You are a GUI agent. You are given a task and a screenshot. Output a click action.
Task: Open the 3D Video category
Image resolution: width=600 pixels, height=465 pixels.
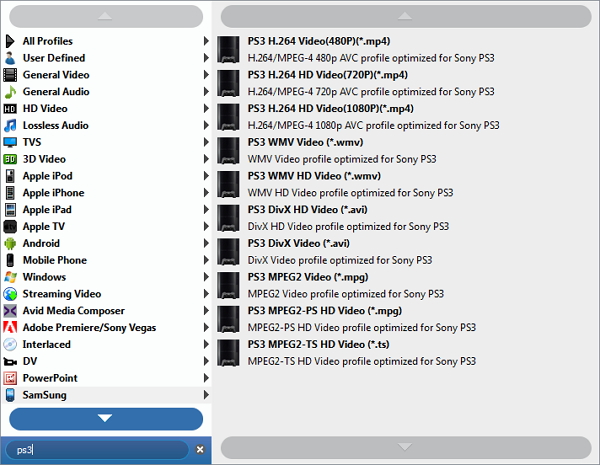pyautogui.click(x=106, y=159)
